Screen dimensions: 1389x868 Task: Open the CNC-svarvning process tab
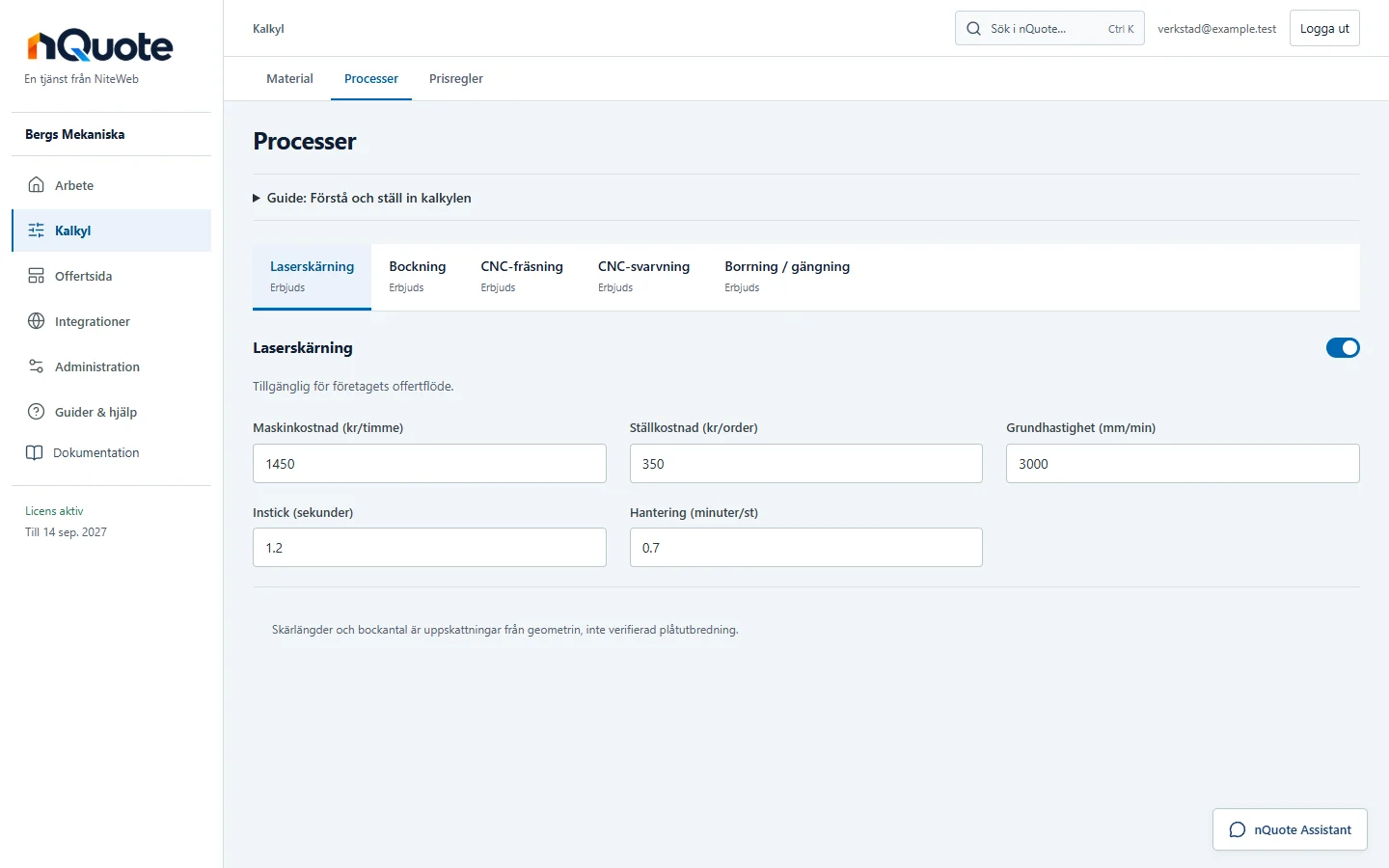(643, 277)
